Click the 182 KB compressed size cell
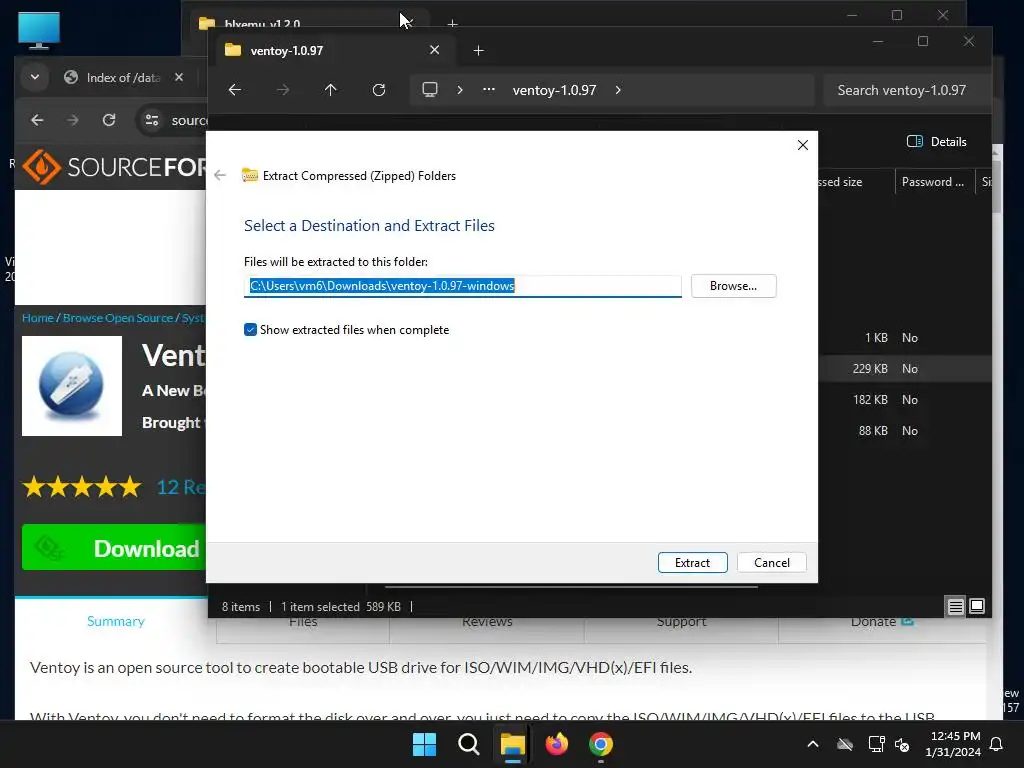Screen dimensions: 1024x768 (x=870, y=400)
